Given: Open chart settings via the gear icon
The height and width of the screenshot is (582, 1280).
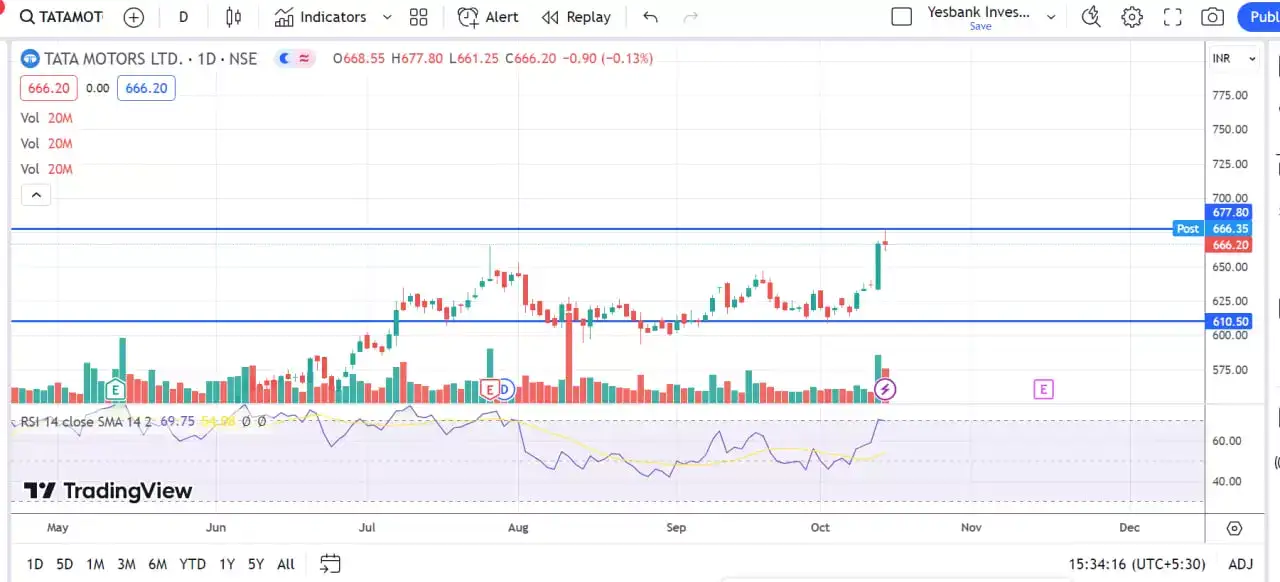Looking at the screenshot, I should (x=1131, y=17).
